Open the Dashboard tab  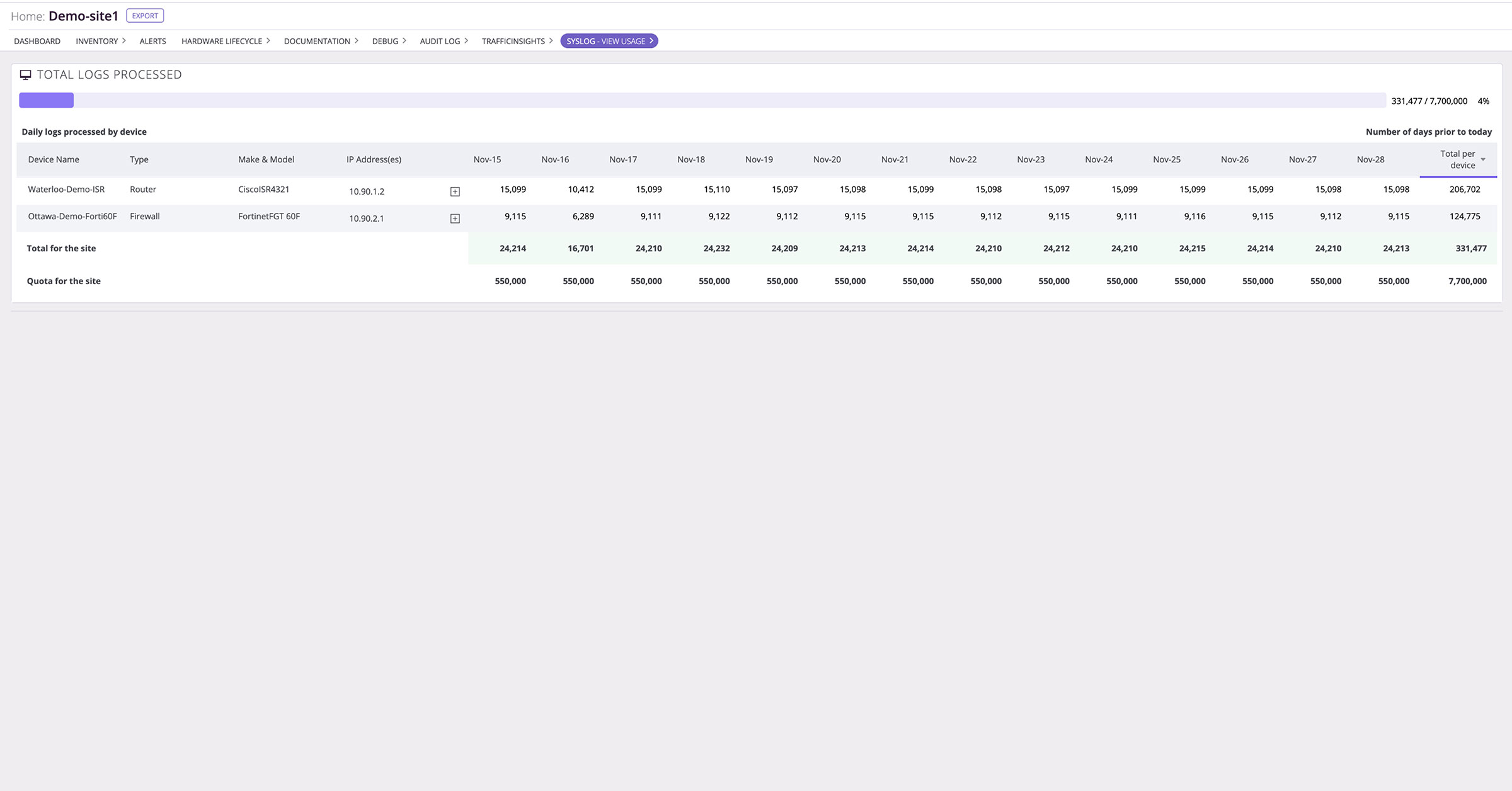coord(37,41)
